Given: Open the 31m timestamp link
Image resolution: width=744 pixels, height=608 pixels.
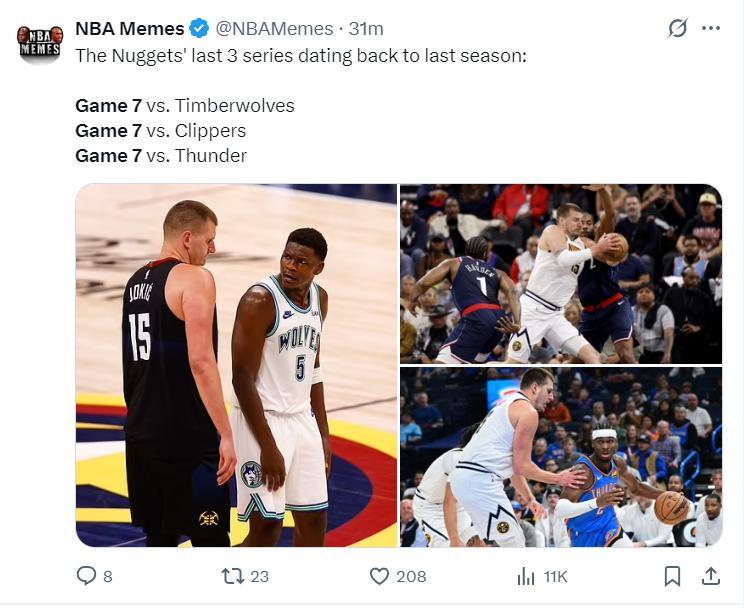Looking at the screenshot, I should [x=366, y=28].
